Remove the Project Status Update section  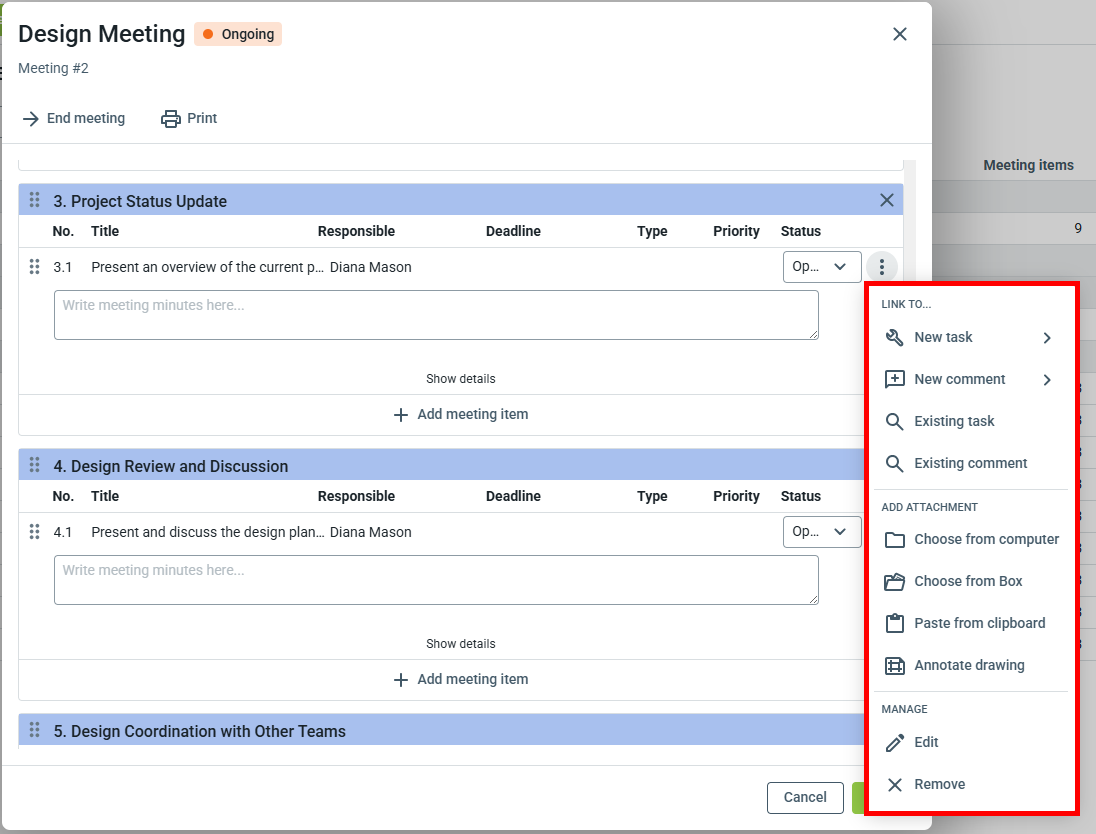[x=886, y=200]
